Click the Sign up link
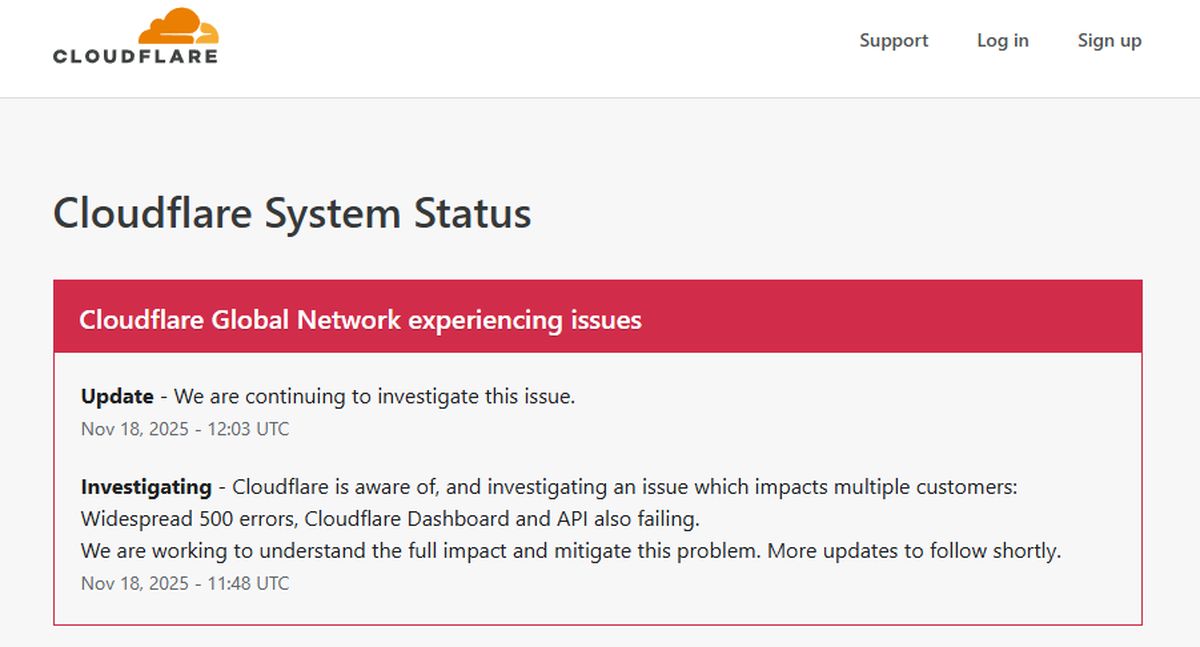The width and height of the screenshot is (1200, 647). pyautogui.click(x=1109, y=41)
